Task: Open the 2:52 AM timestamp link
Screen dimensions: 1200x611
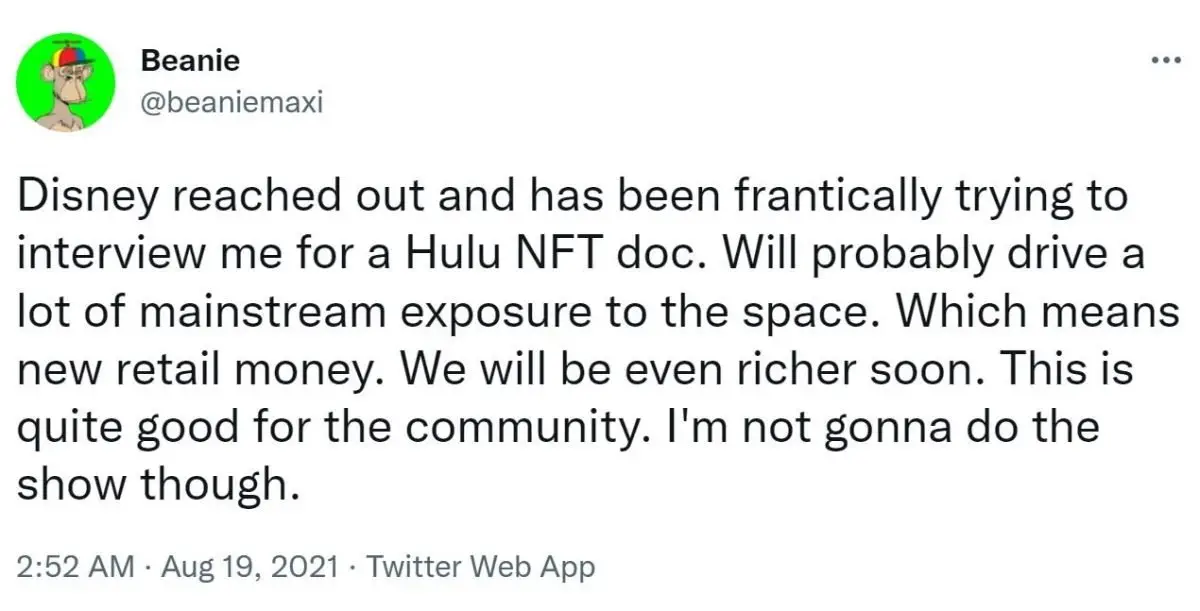Action: click(75, 567)
